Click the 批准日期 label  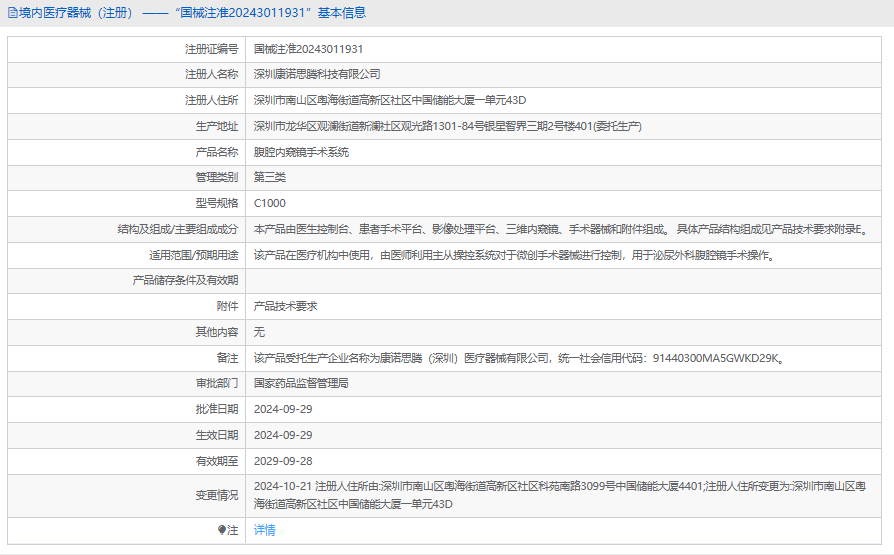pos(217,409)
